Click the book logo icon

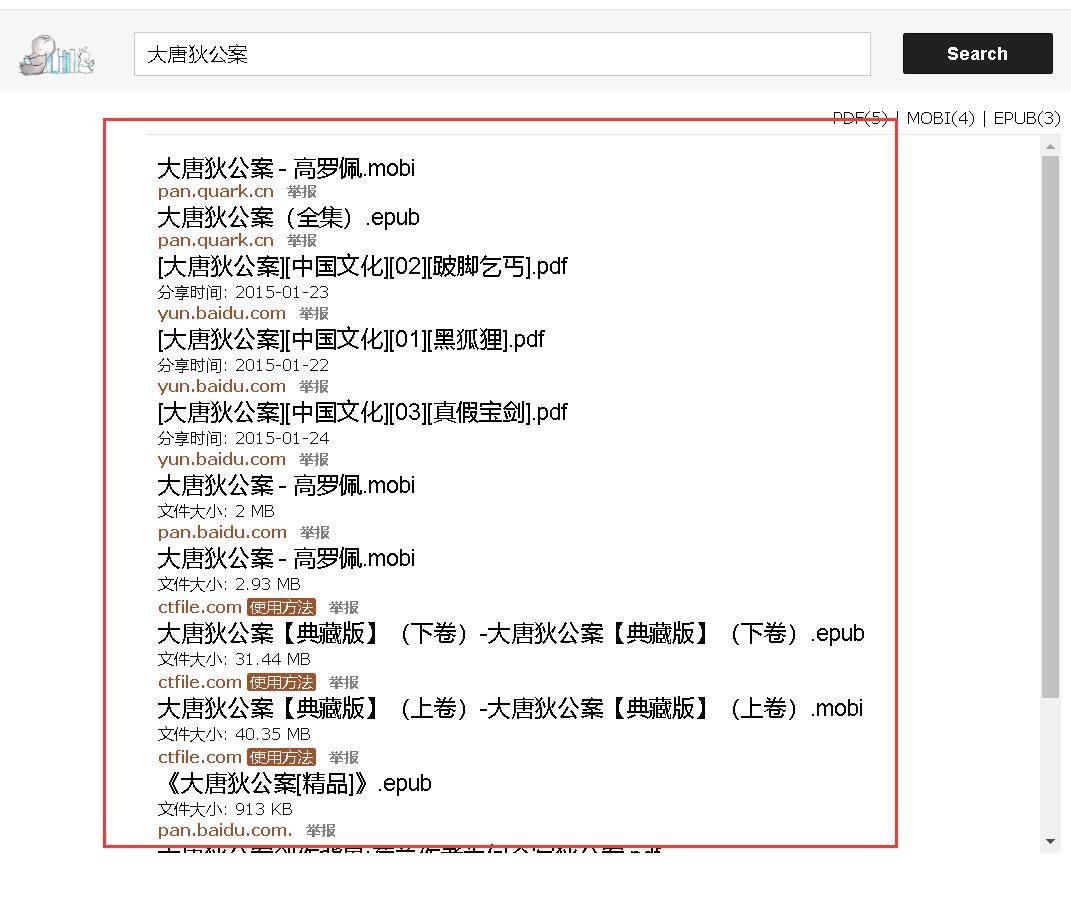click(55, 55)
